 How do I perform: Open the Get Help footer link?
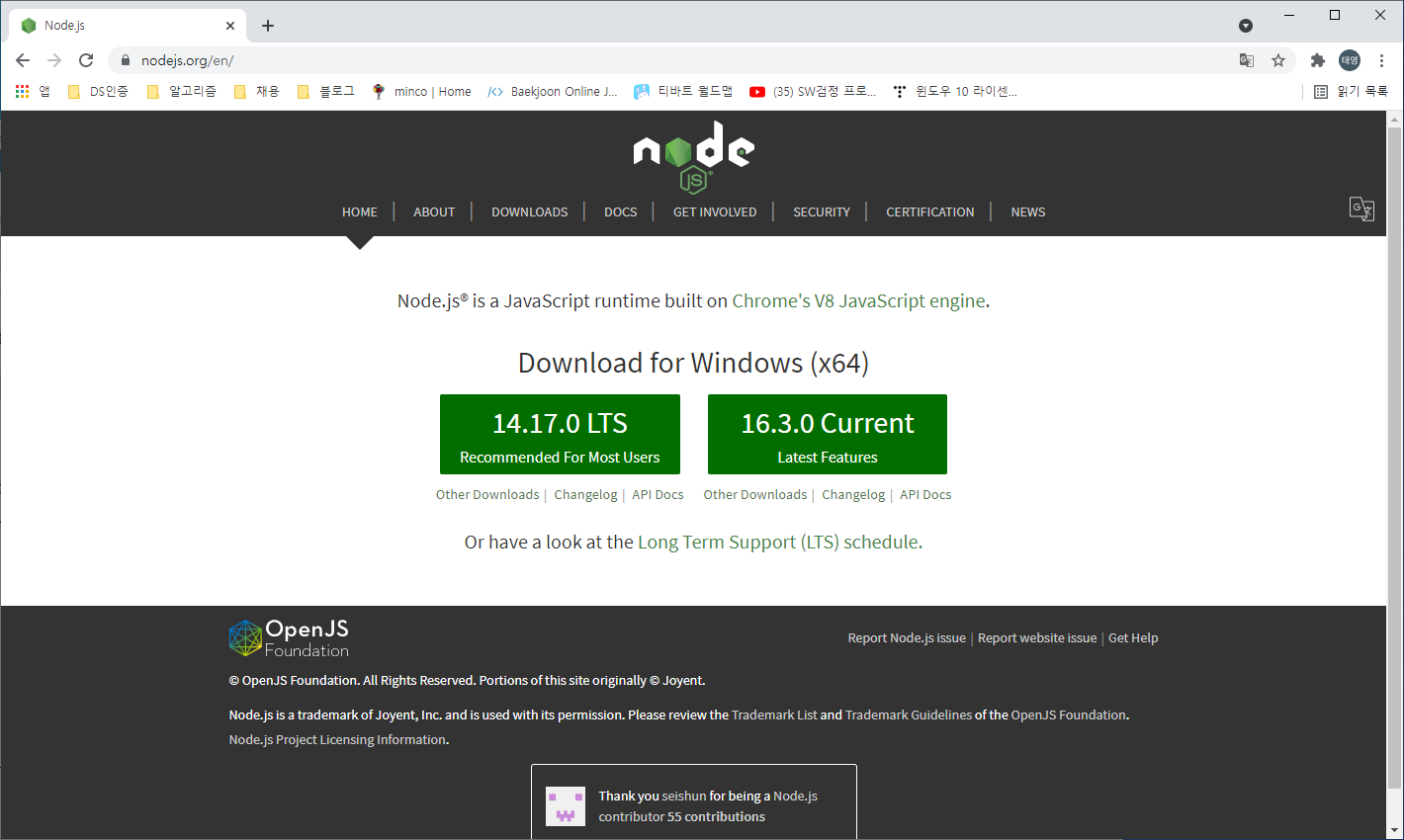coord(1133,637)
